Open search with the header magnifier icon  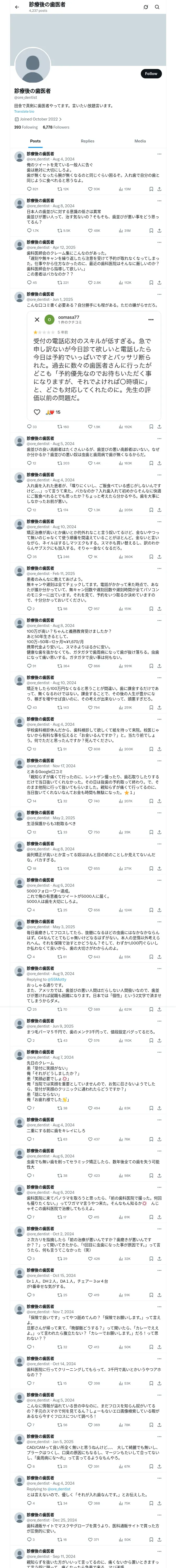click(x=157, y=7)
